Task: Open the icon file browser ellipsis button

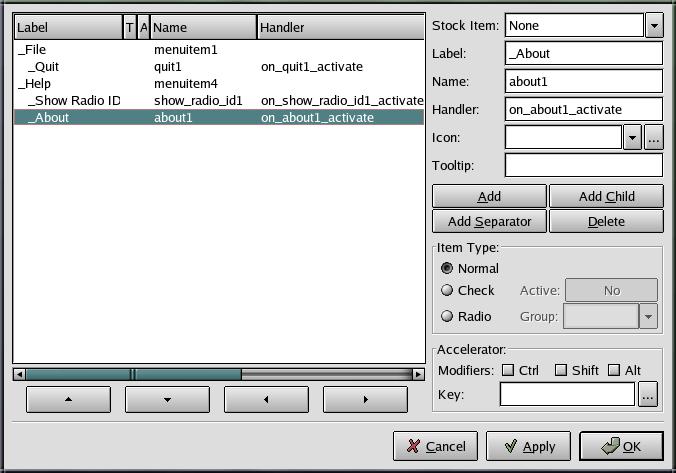Action: 653,138
